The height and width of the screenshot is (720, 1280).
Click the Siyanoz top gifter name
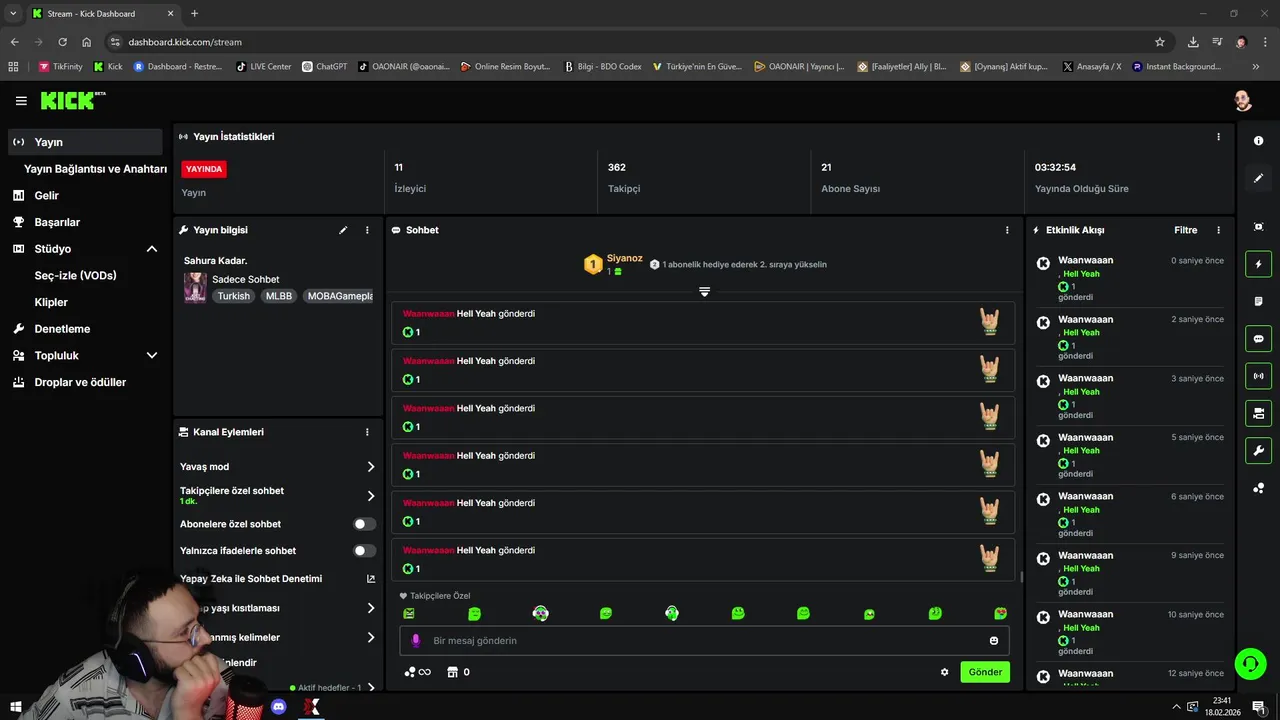click(x=625, y=258)
